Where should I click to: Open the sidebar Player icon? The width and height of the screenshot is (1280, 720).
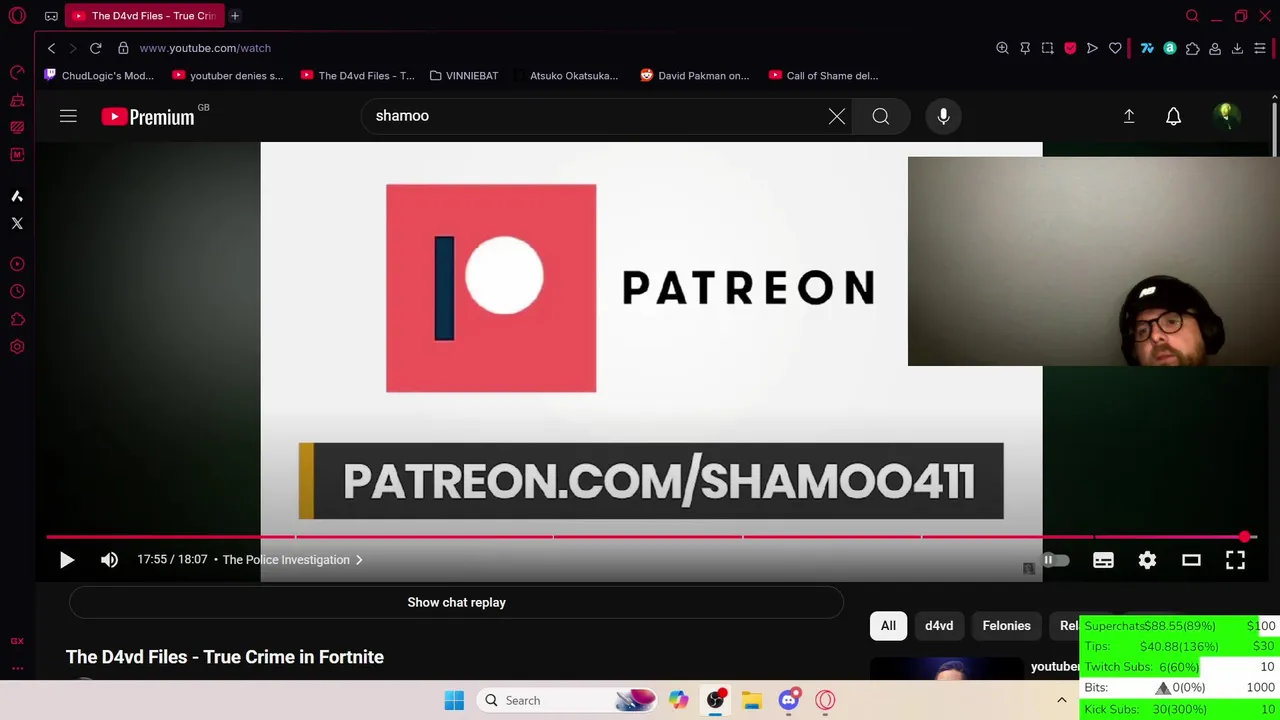pyautogui.click(x=17, y=264)
